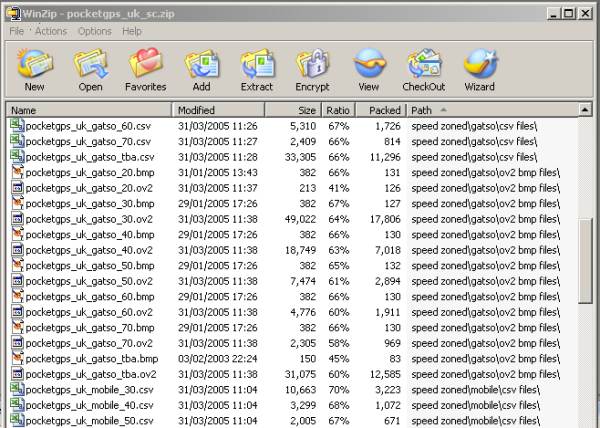
Task: Click the scrollbar up arrow
Action: click(x=585, y=110)
